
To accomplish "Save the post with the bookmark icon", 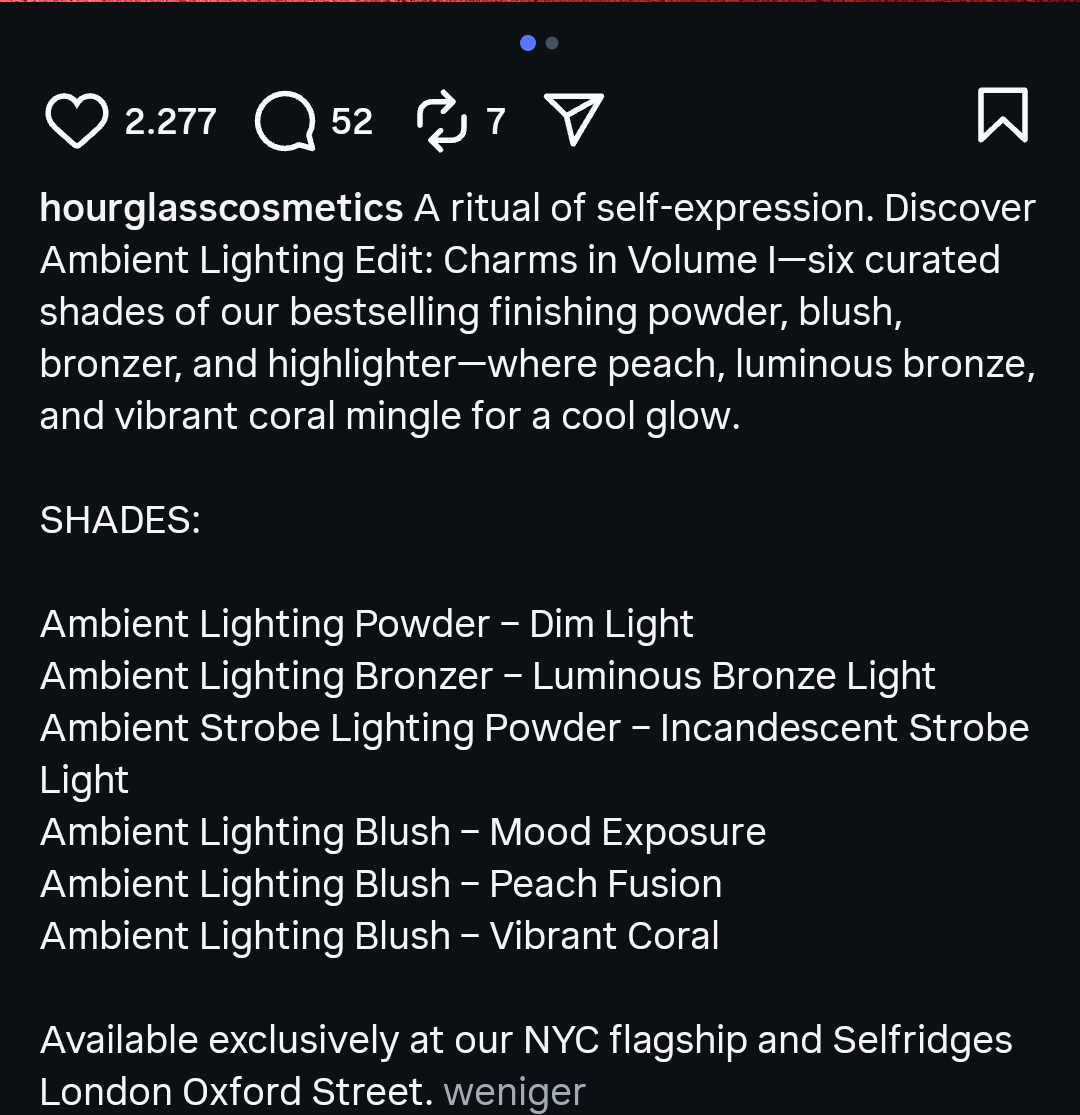I will pyautogui.click(x=1002, y=116).
